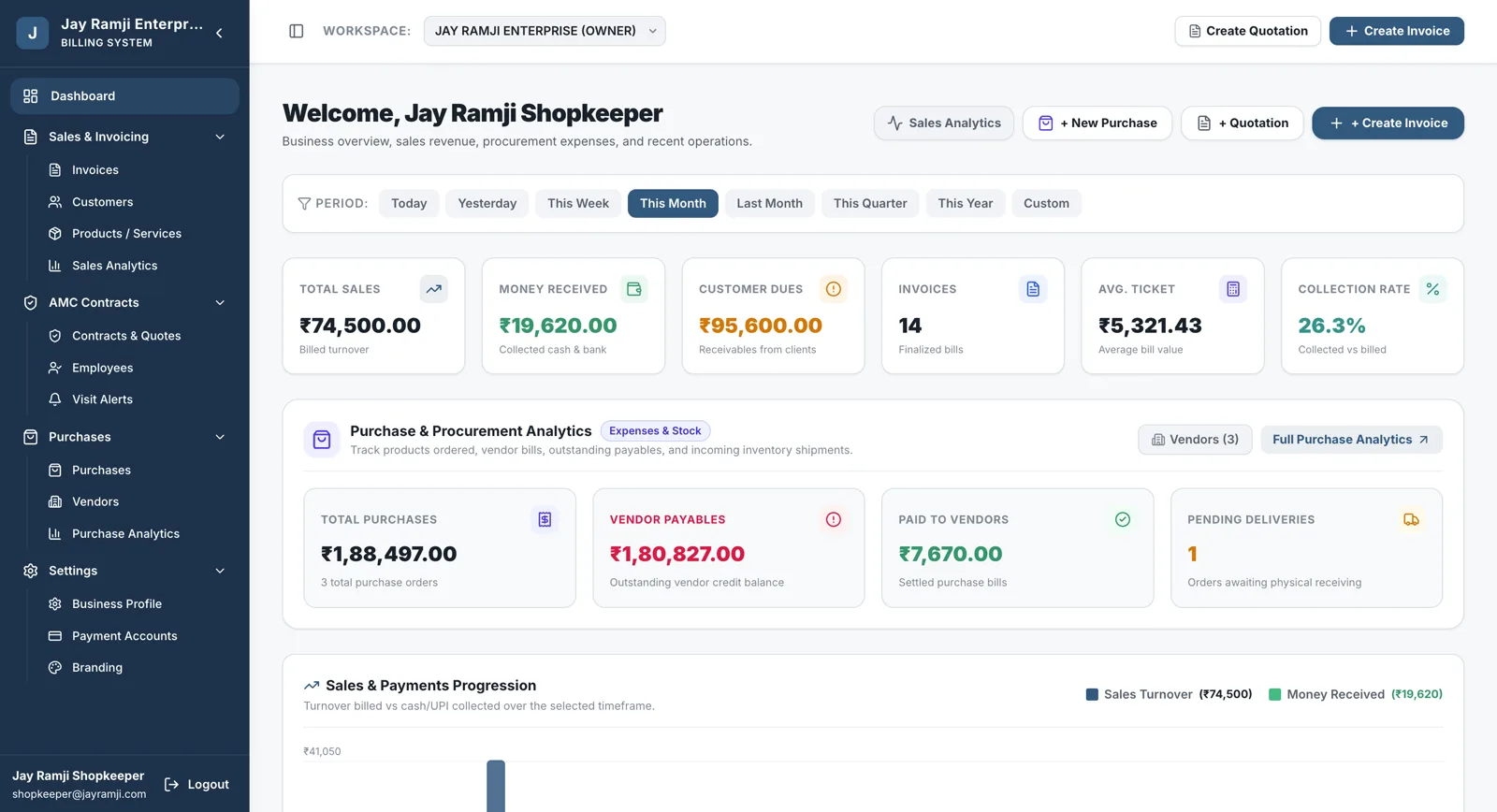
Task: Select the Last Month period filter
Action: pyautogui.click(x=769, y=203)
